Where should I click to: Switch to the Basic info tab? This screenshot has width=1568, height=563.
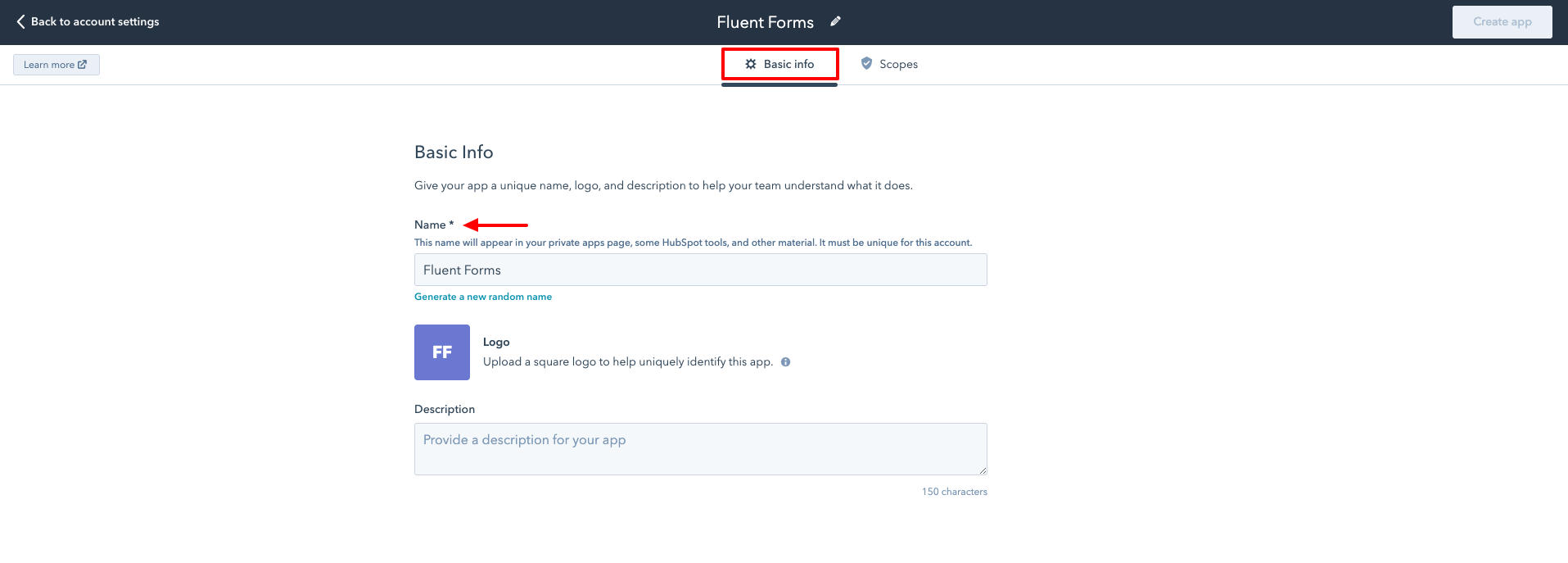pyautogui.click(x=788, y=64)
